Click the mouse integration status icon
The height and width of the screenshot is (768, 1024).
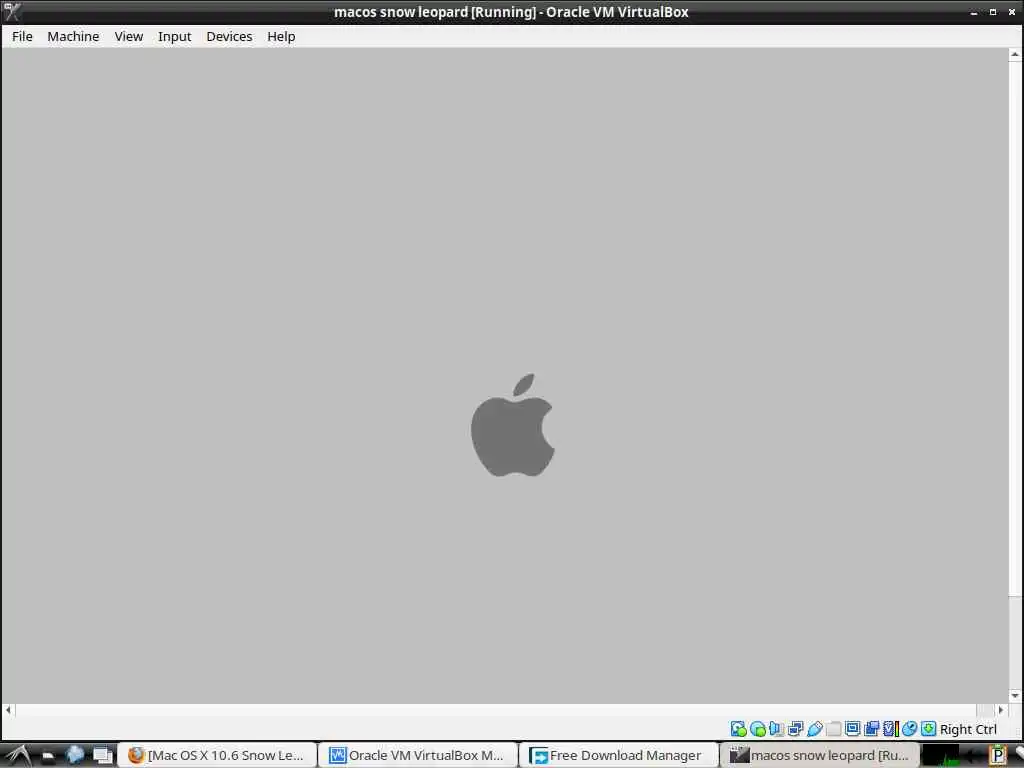point(909,729)
